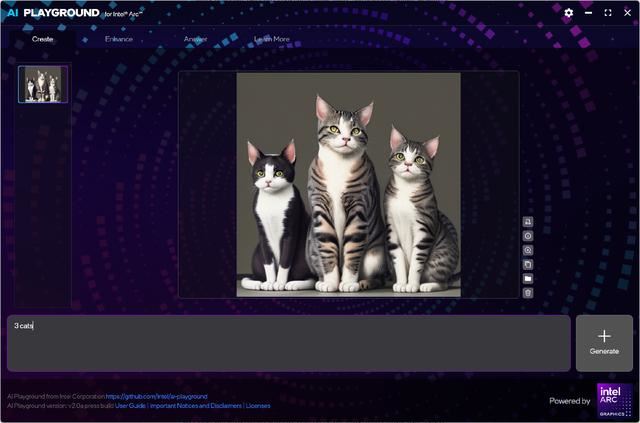
Task: Open the GitHub ai-playground link
Action: [156, 396]
